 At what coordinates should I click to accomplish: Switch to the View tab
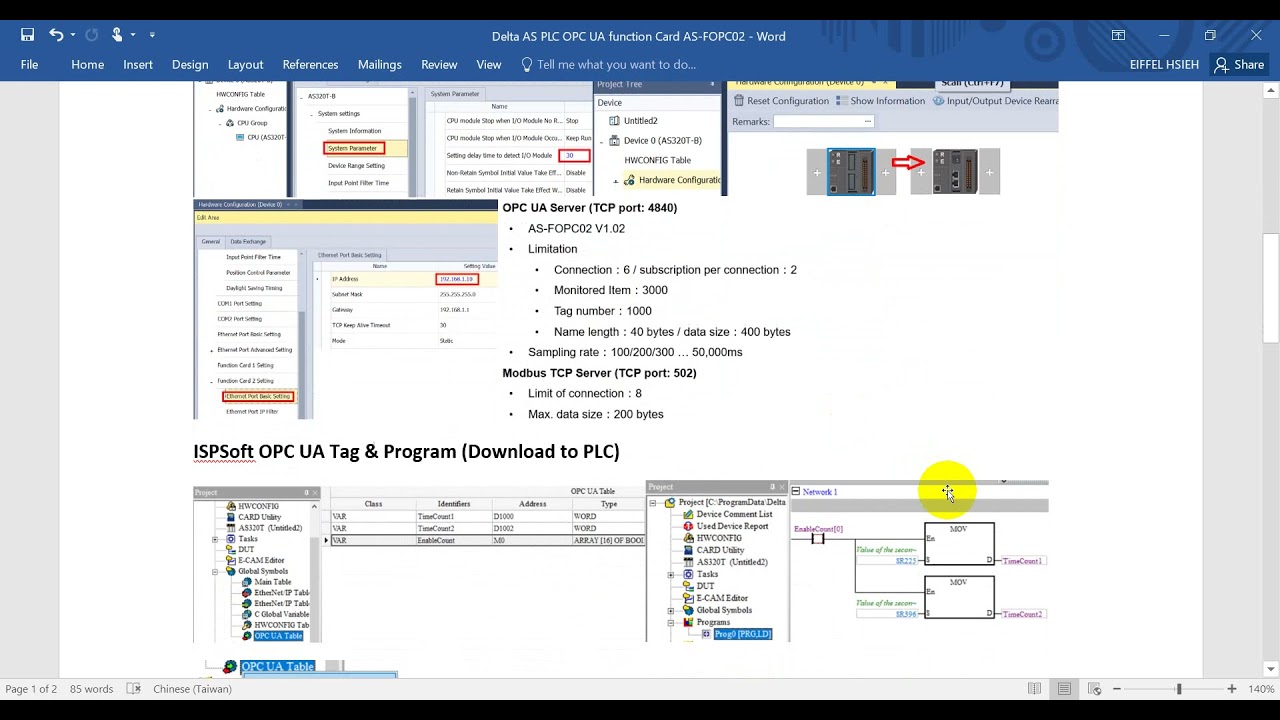[489, 64]
